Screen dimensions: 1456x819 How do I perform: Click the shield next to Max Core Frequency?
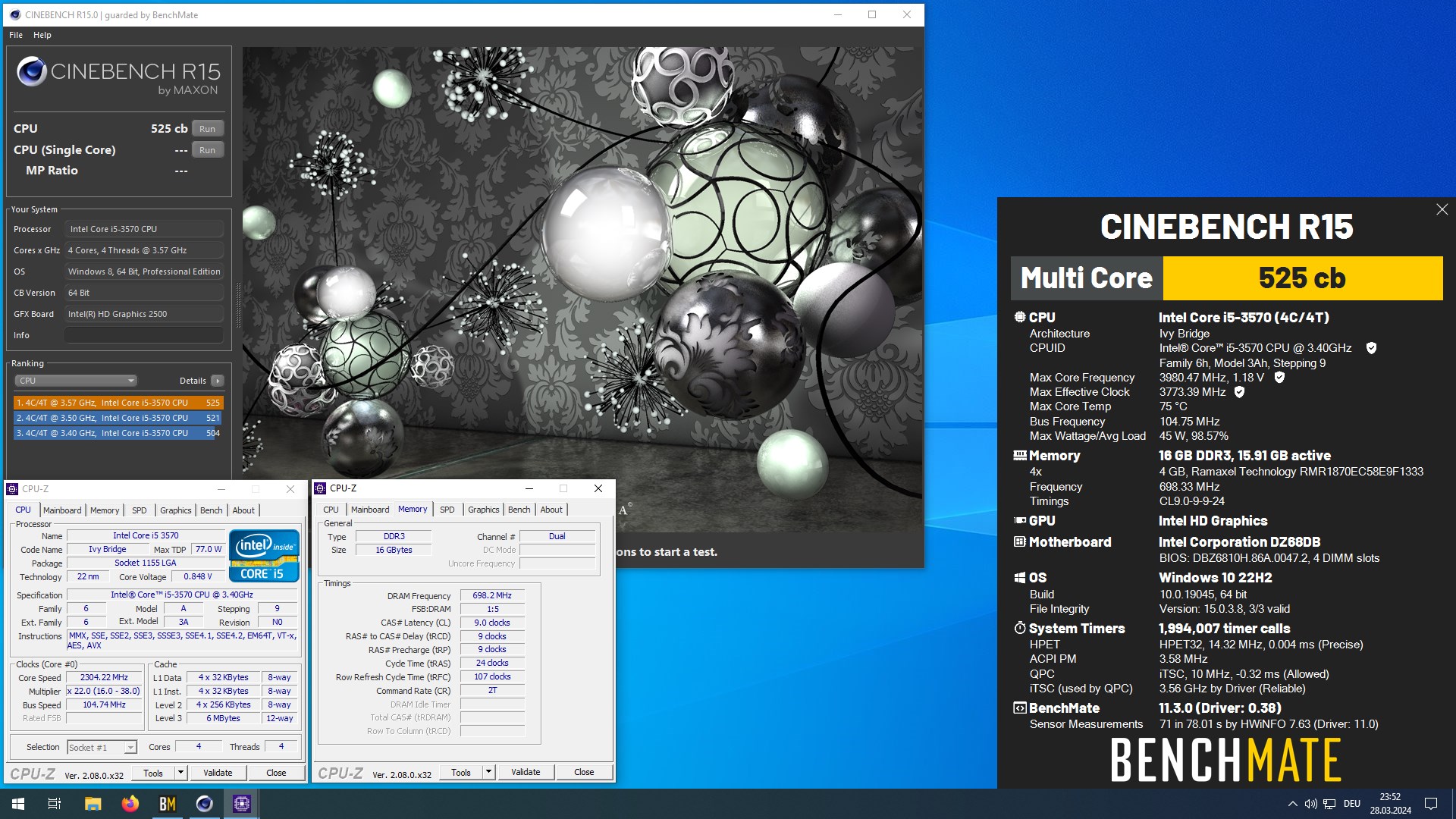(x=1279, y=377)
